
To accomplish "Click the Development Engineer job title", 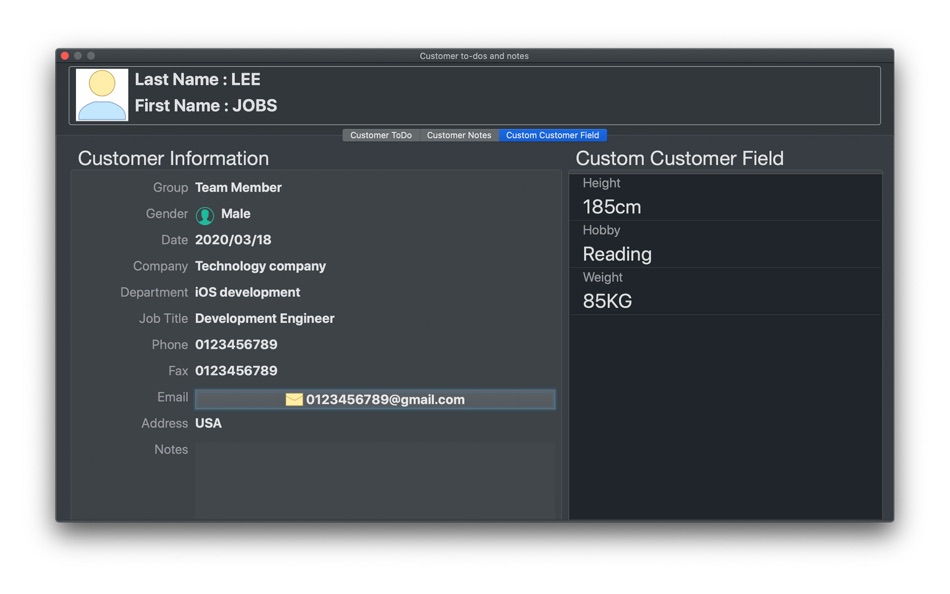I will (265, 318).
